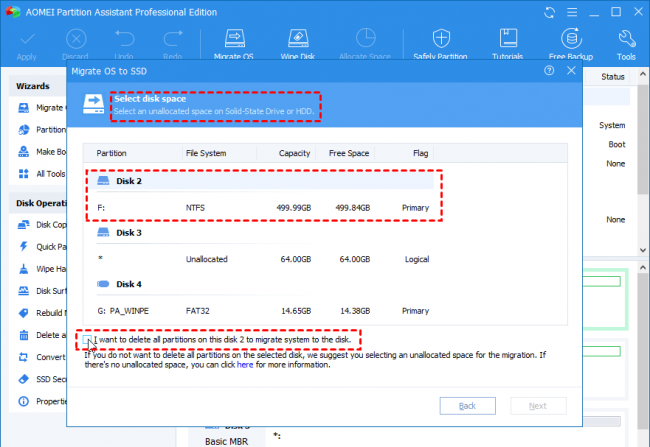
Task: Select Rebuild MBR sidebar item
Action: tap(41, 313)
